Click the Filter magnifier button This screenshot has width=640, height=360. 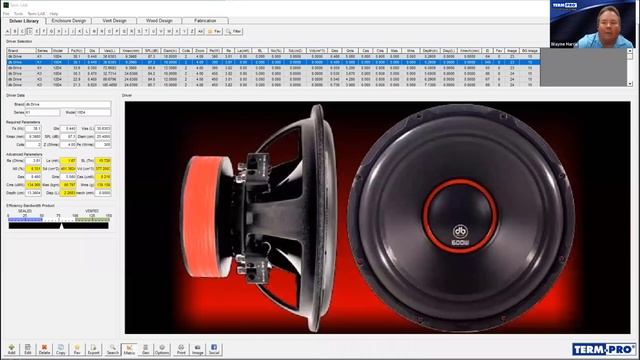pyautogui.click(x=234, y=31)
